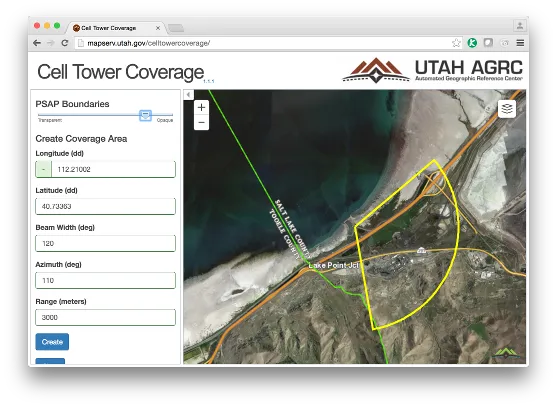Click the version number 1.1.1
The height and width of the screenshot is (407, 557).
coord(209,81)
